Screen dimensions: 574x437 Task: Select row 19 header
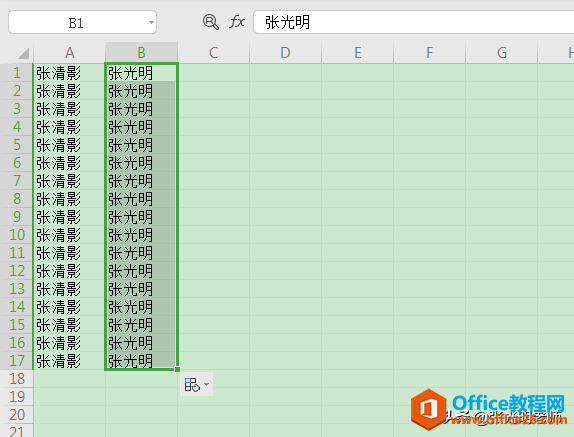click(x=17, y=397)
